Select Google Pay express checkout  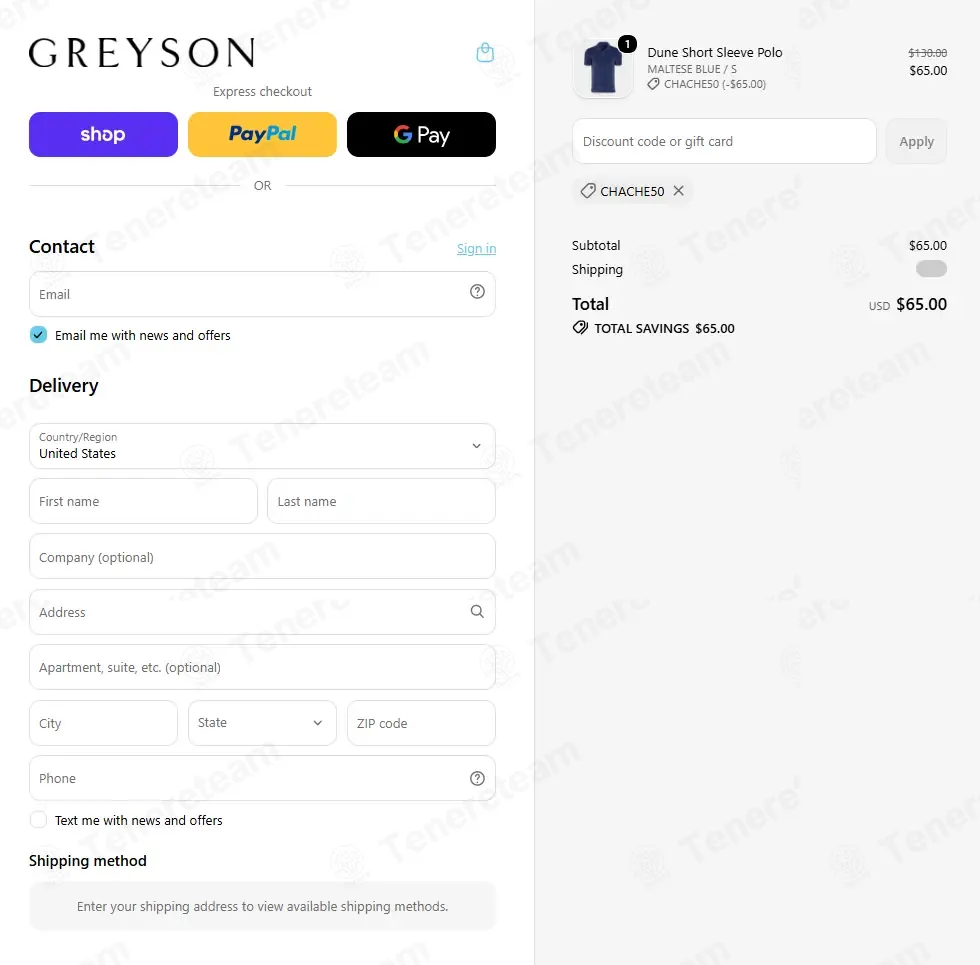coord(421,134)
